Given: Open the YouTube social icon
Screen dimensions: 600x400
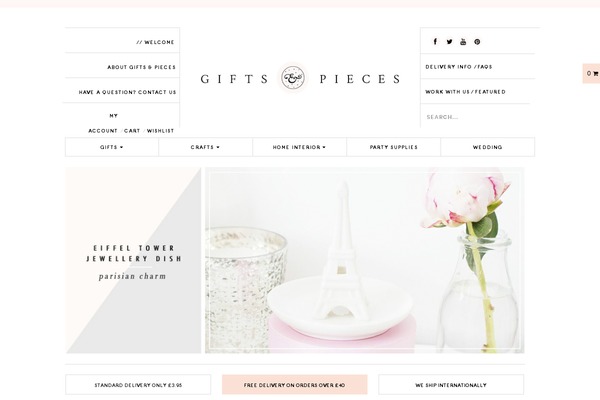Looking at the screenshot, I should 463,41.
